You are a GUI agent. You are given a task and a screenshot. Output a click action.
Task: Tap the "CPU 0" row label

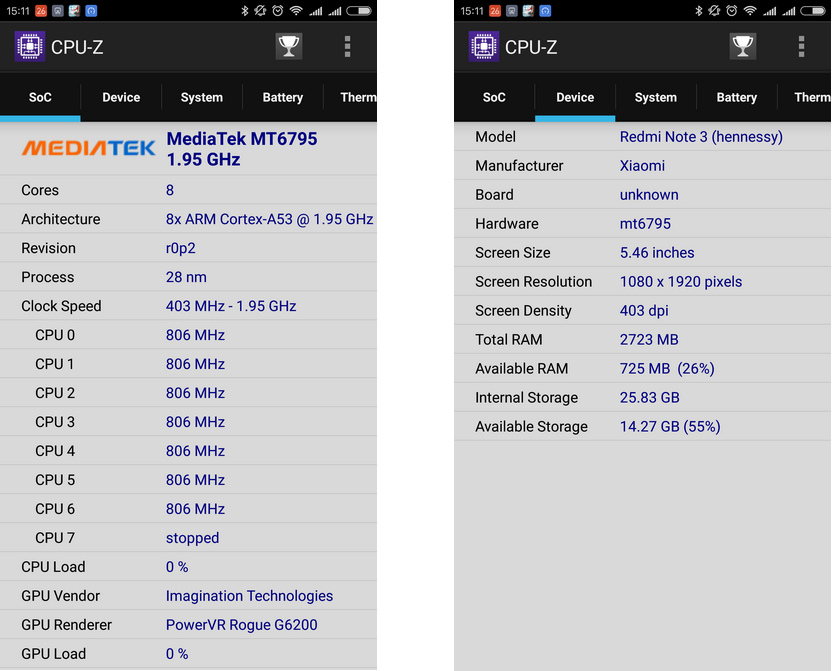[55, 335]
